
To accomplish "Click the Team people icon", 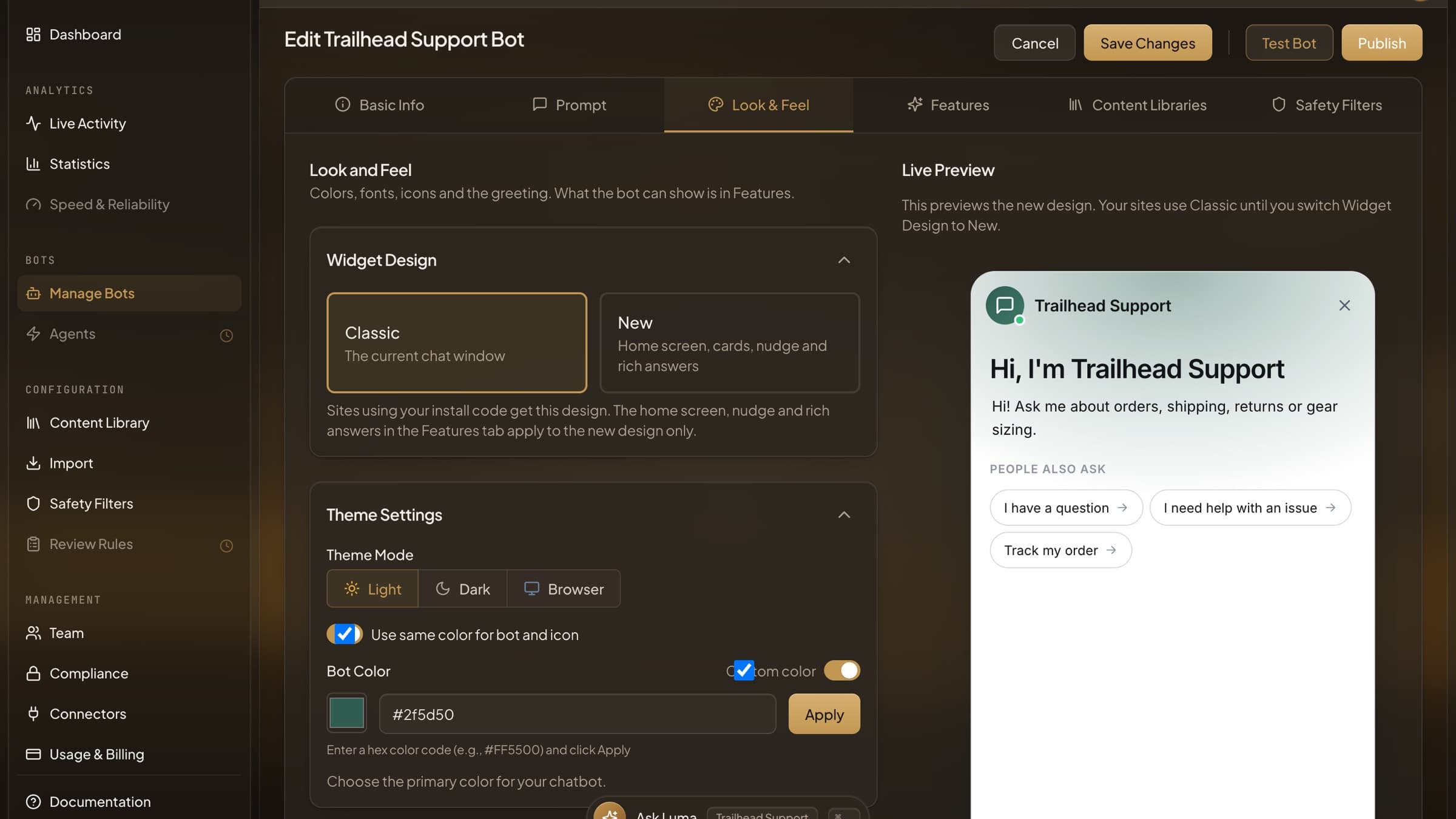I will (33, 633).
